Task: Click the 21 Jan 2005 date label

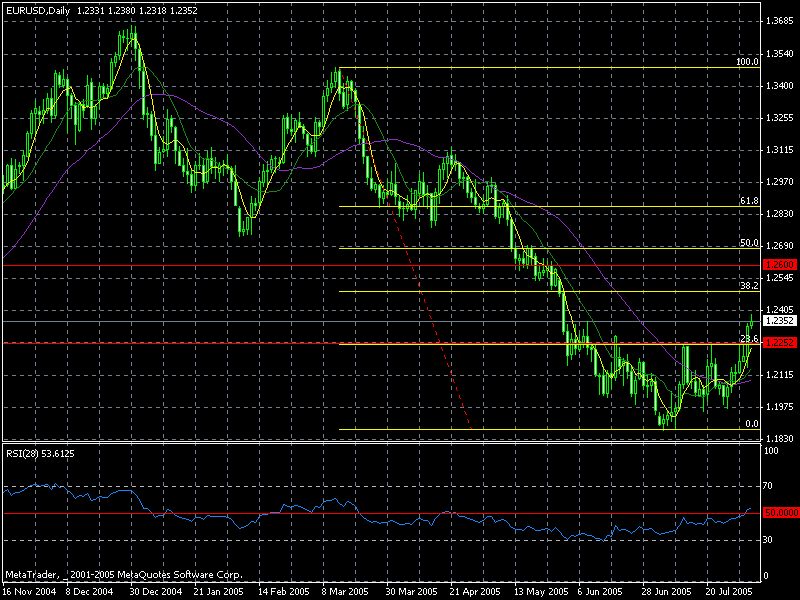Action: click(x=218, y=592)
